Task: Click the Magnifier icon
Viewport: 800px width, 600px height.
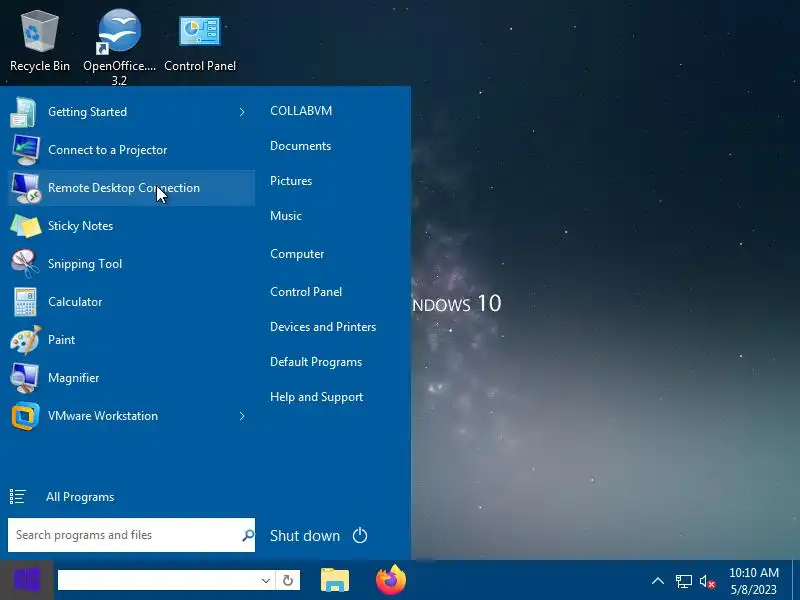Action: (x=25, y=378)
